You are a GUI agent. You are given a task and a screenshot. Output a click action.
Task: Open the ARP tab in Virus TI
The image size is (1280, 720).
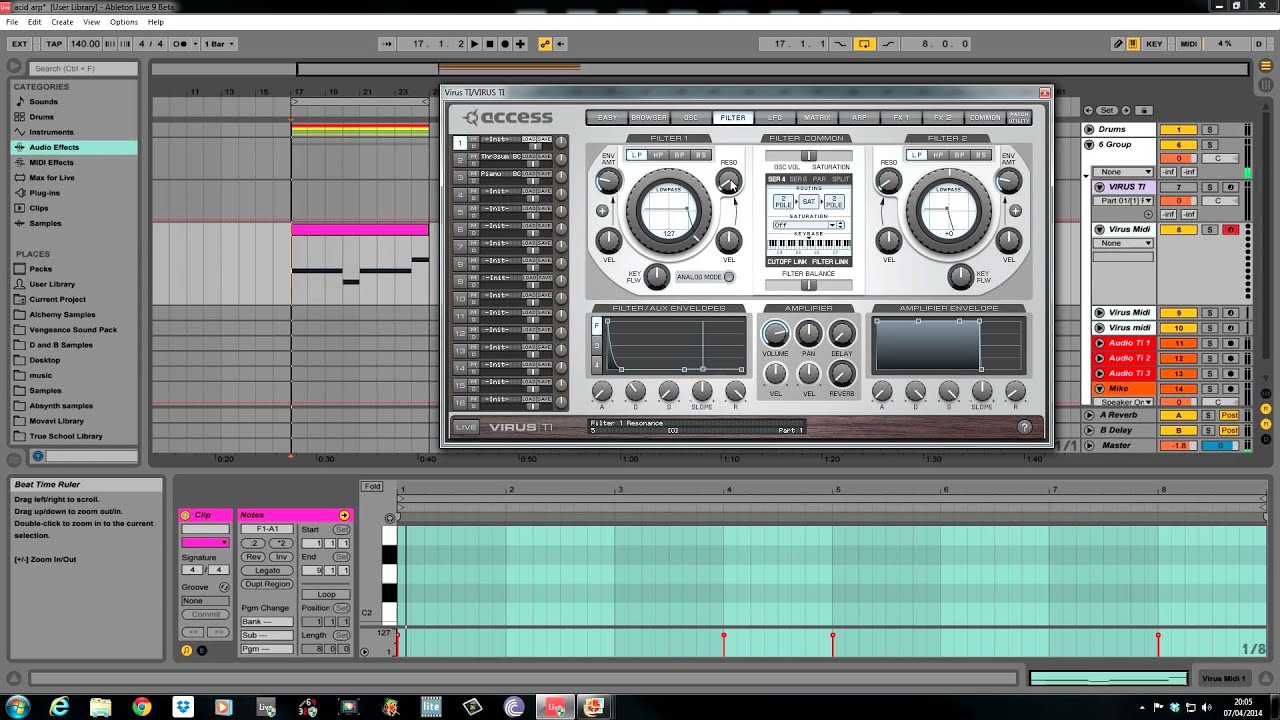click(x=859, y=118)
